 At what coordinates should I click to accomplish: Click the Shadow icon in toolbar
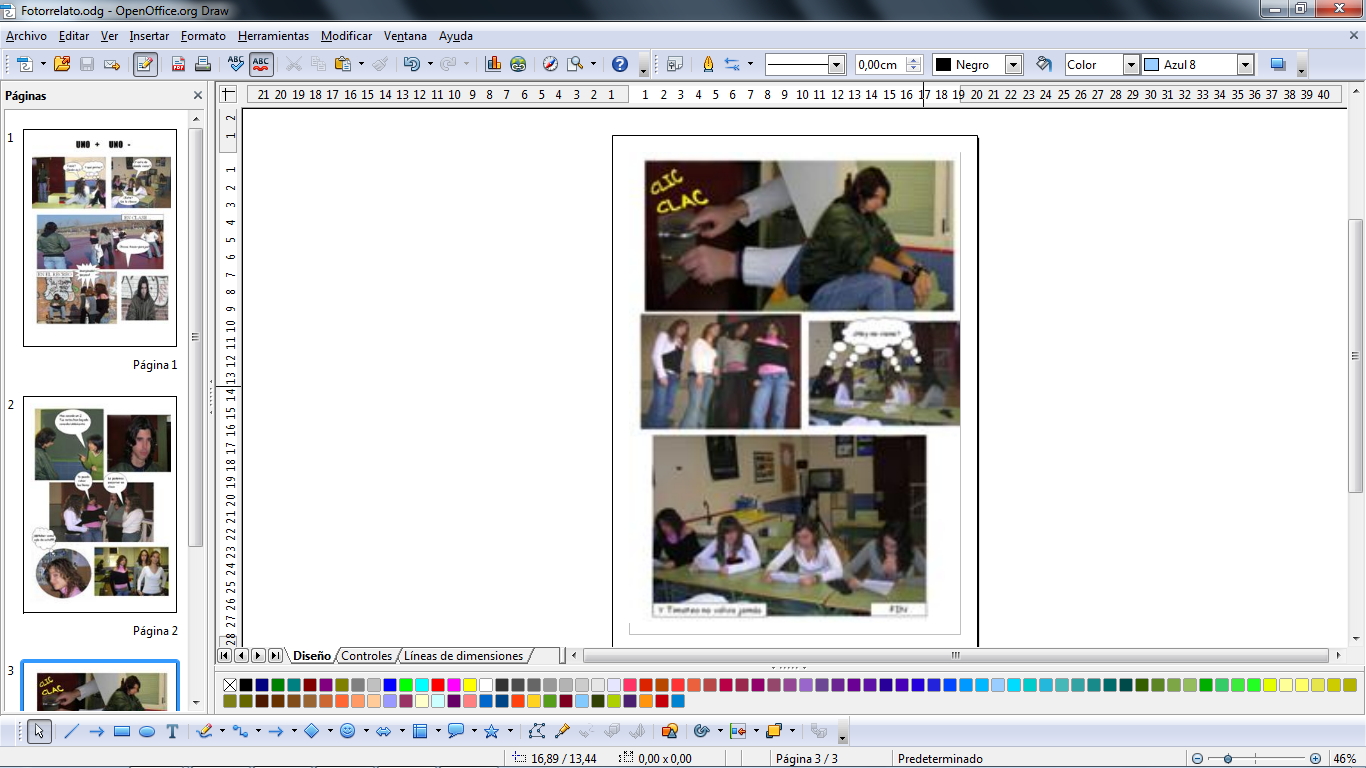click(x=1277, y=64)
